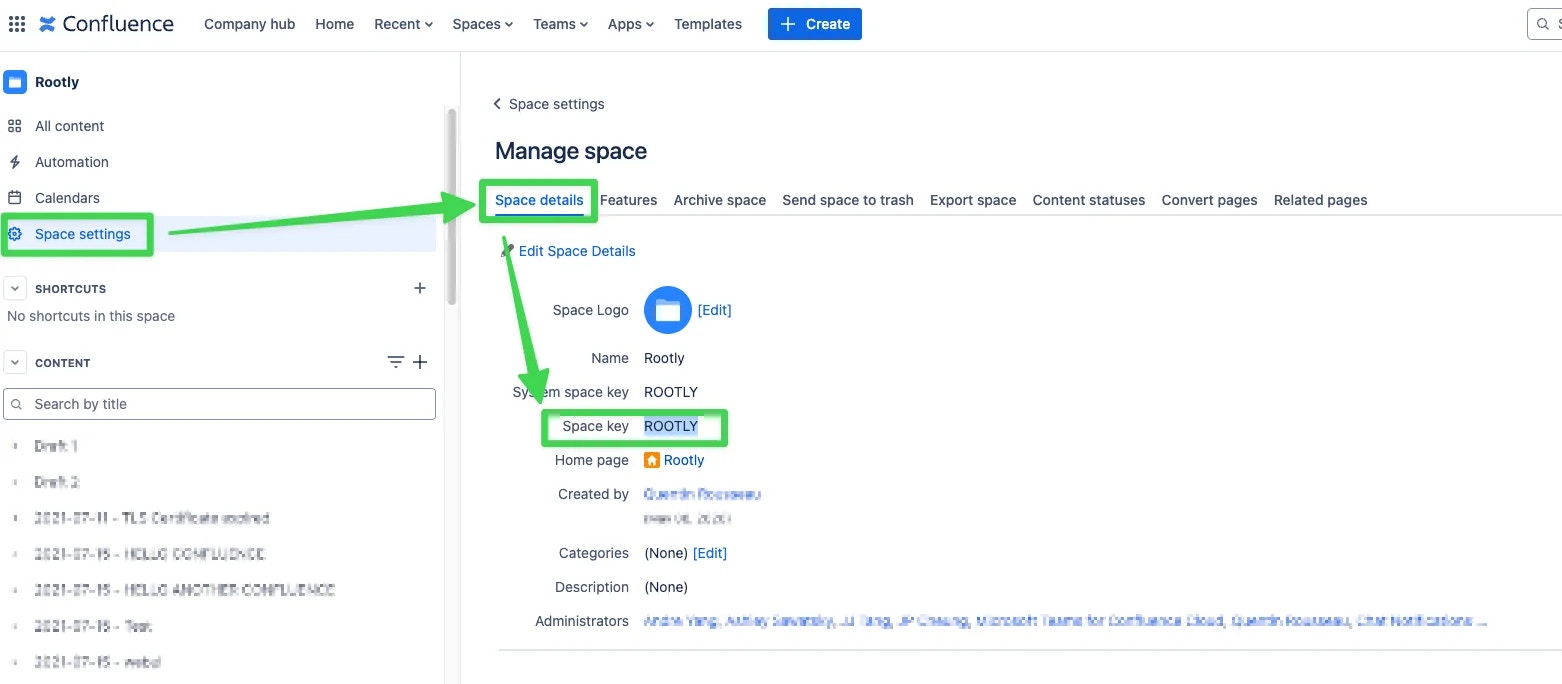This screenshot has width=1562, height=684.
Task: Click the sidebar vertical scrollbar
Action: (x=451, y=205)
